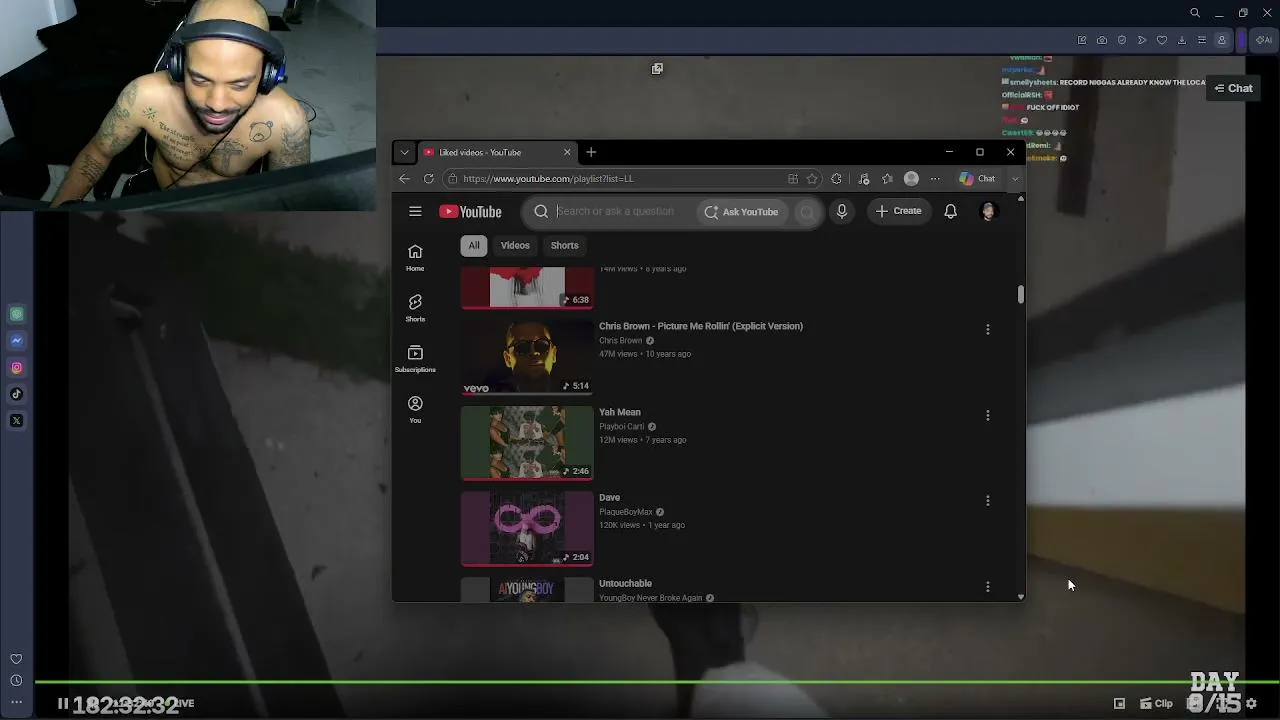This screenshot has width=1280, height=720.
Task: Go to Home in the YouTube sidebar
Action: [x=415, y=257]
